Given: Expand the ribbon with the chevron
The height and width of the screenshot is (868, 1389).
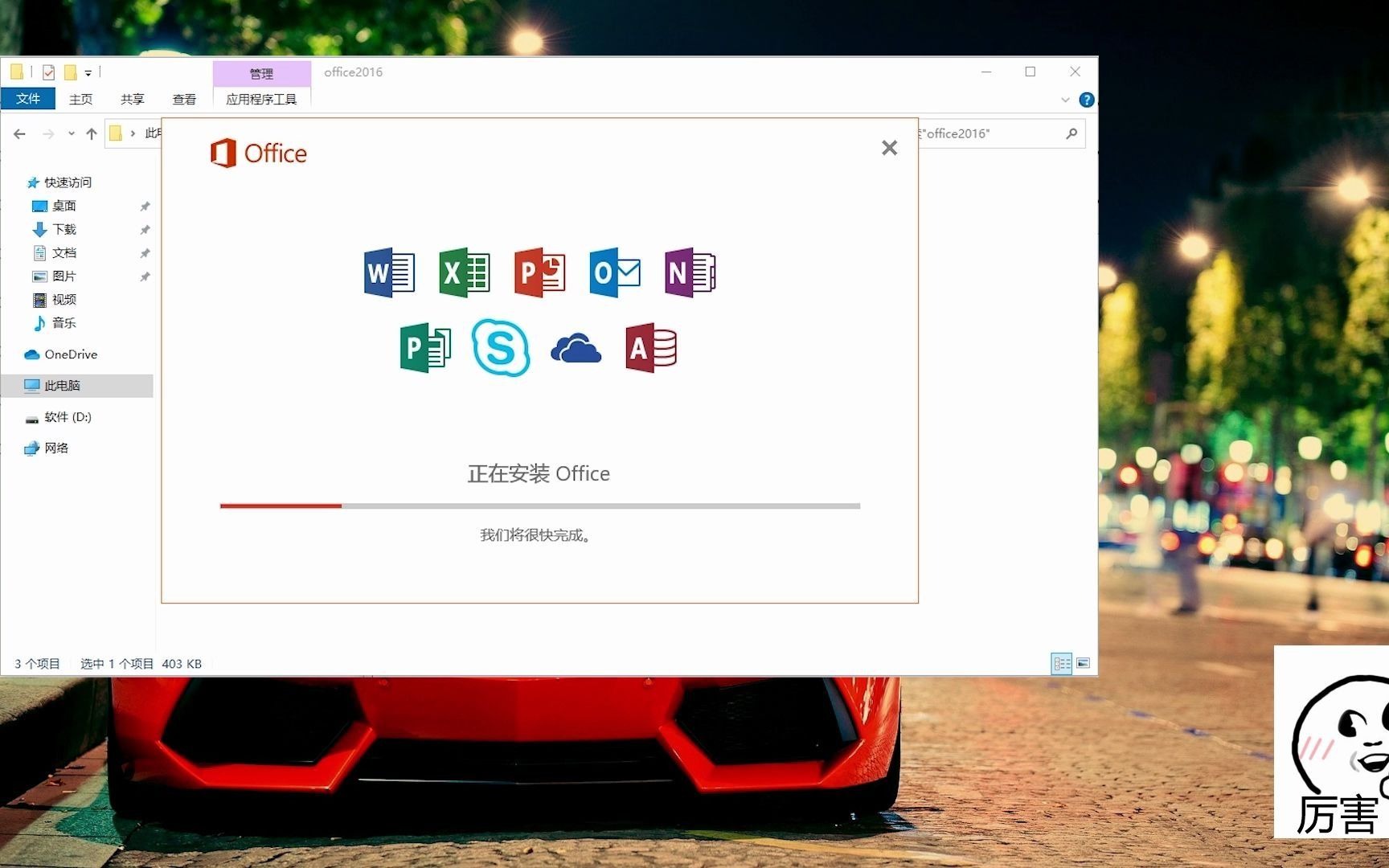Looking at the screenshot, I should click(1065, 100).
